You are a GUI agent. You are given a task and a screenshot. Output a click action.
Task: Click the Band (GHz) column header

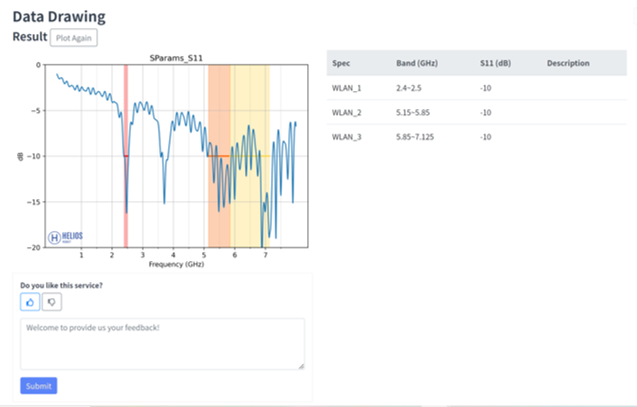click(416, 64)
